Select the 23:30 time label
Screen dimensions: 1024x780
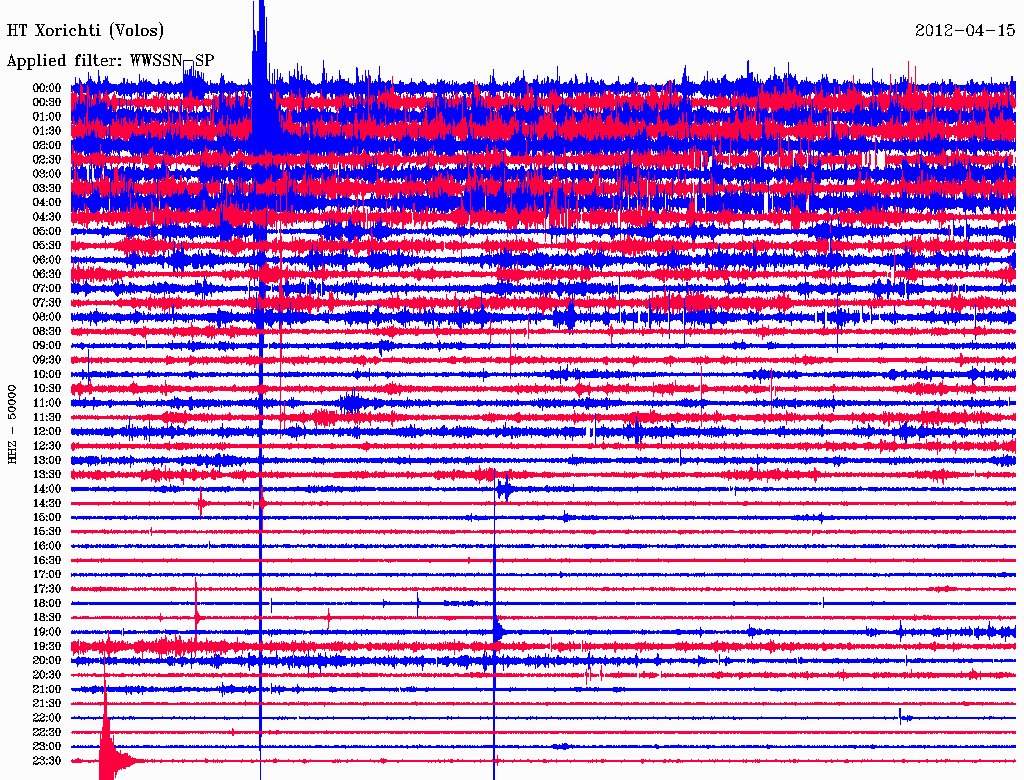pyautogui.click(x=47, y=761)
